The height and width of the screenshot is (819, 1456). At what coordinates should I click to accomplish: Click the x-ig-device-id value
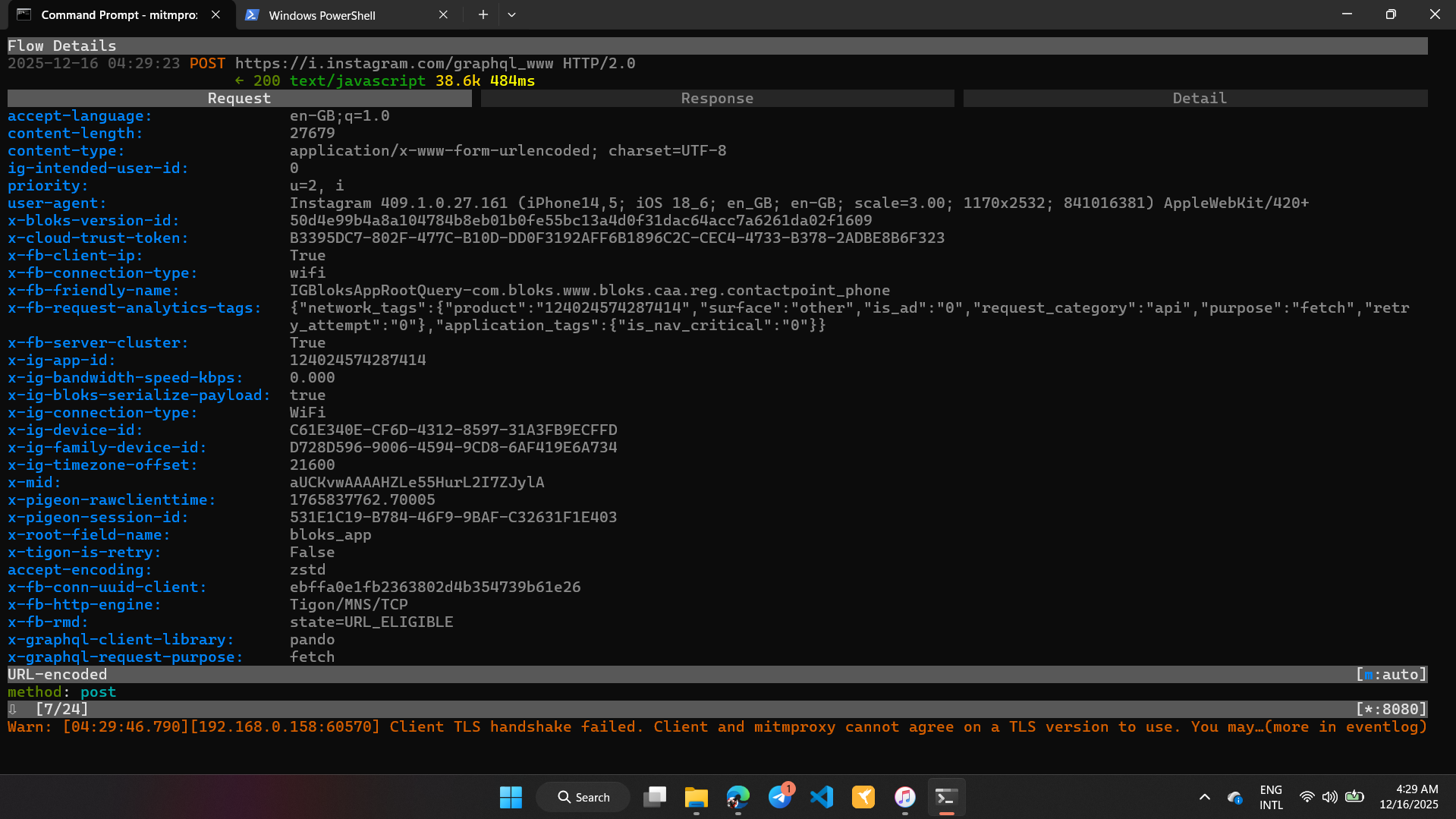(x=454, y=430)
